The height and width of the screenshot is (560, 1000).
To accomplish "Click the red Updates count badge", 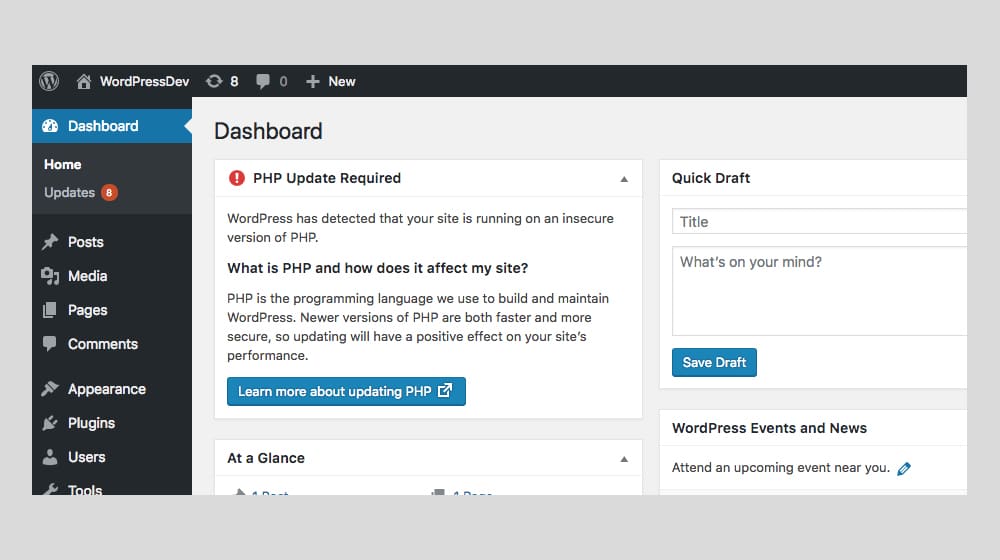I will point(109,192).
